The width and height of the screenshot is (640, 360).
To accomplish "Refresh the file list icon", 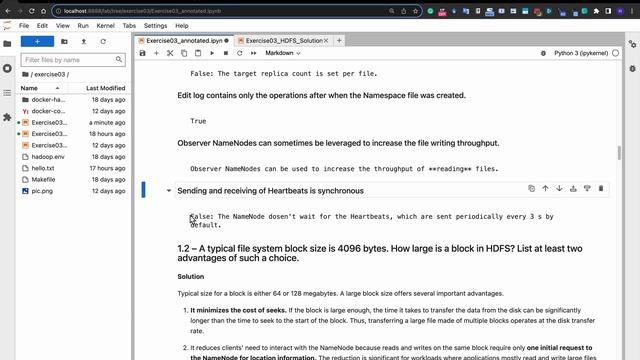I will pyautogui.click(x=103, y=42).
